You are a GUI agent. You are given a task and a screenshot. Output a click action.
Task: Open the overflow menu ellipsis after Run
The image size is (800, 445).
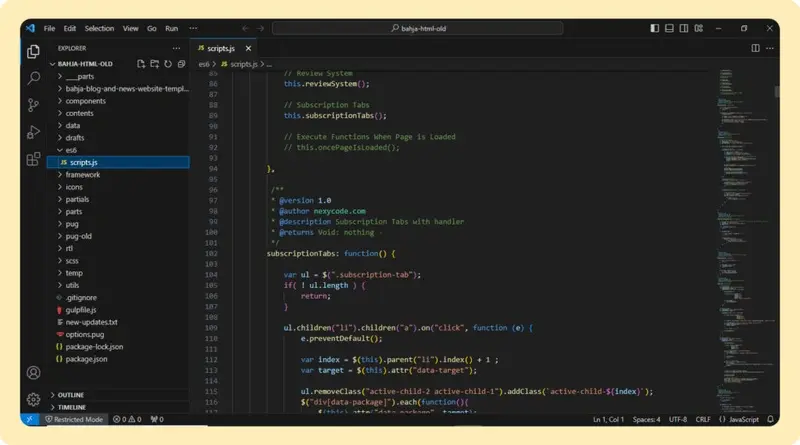coord(193,28)
